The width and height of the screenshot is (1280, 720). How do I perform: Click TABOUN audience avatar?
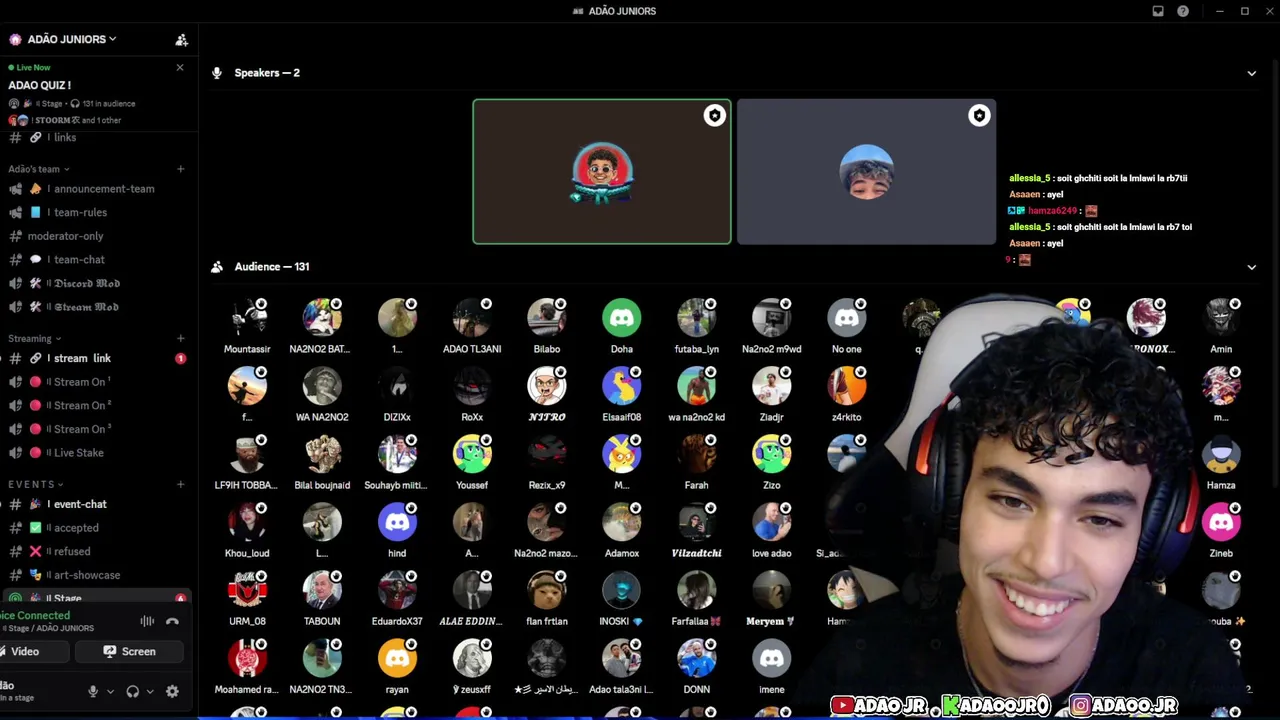pos(322,590)
